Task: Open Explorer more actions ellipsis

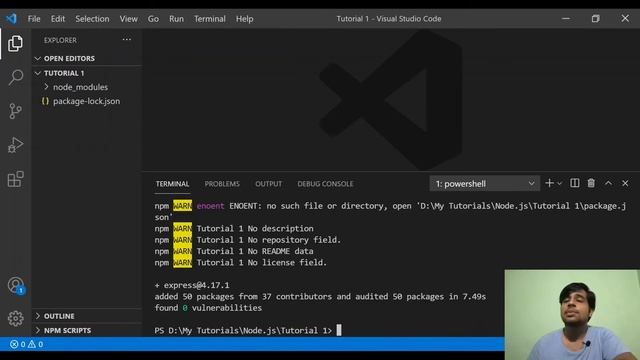Action: pyautogui.click(x=127, y=40)
